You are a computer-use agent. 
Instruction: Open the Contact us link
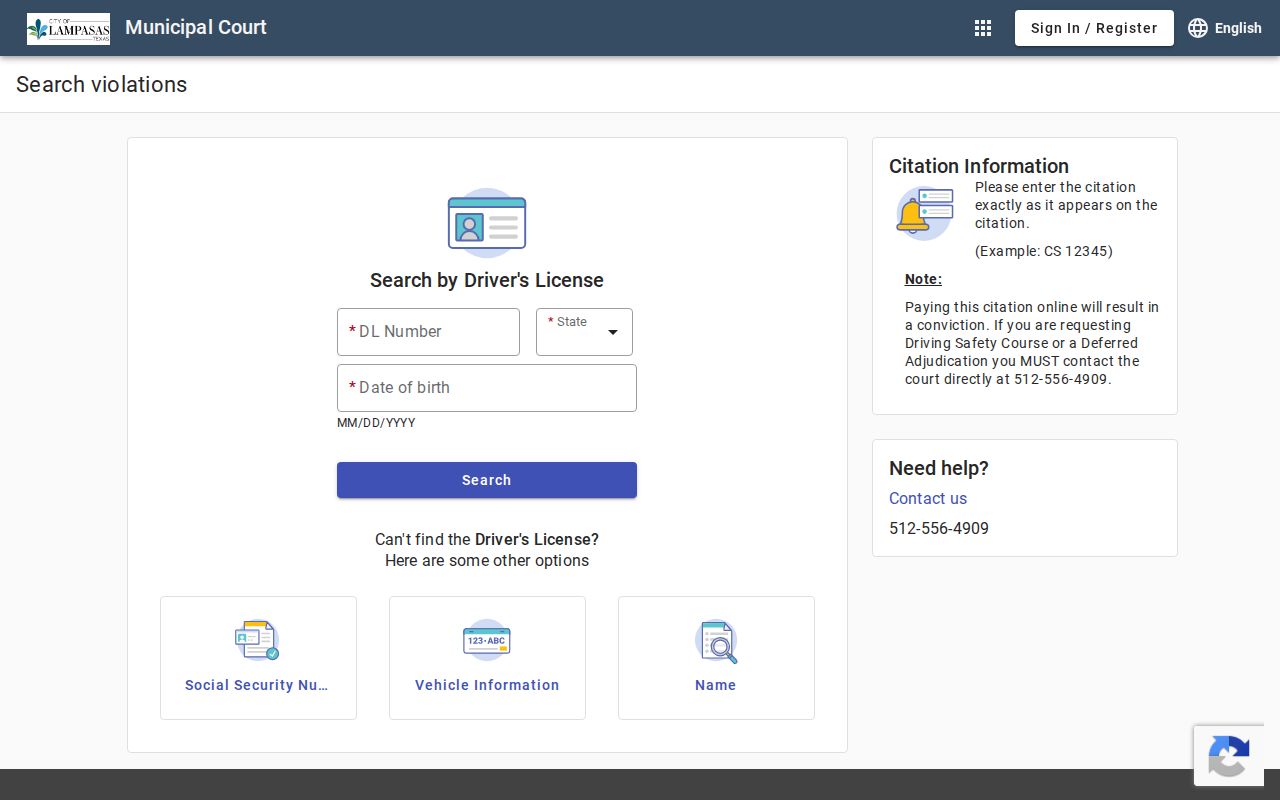[x=928, y=498]
